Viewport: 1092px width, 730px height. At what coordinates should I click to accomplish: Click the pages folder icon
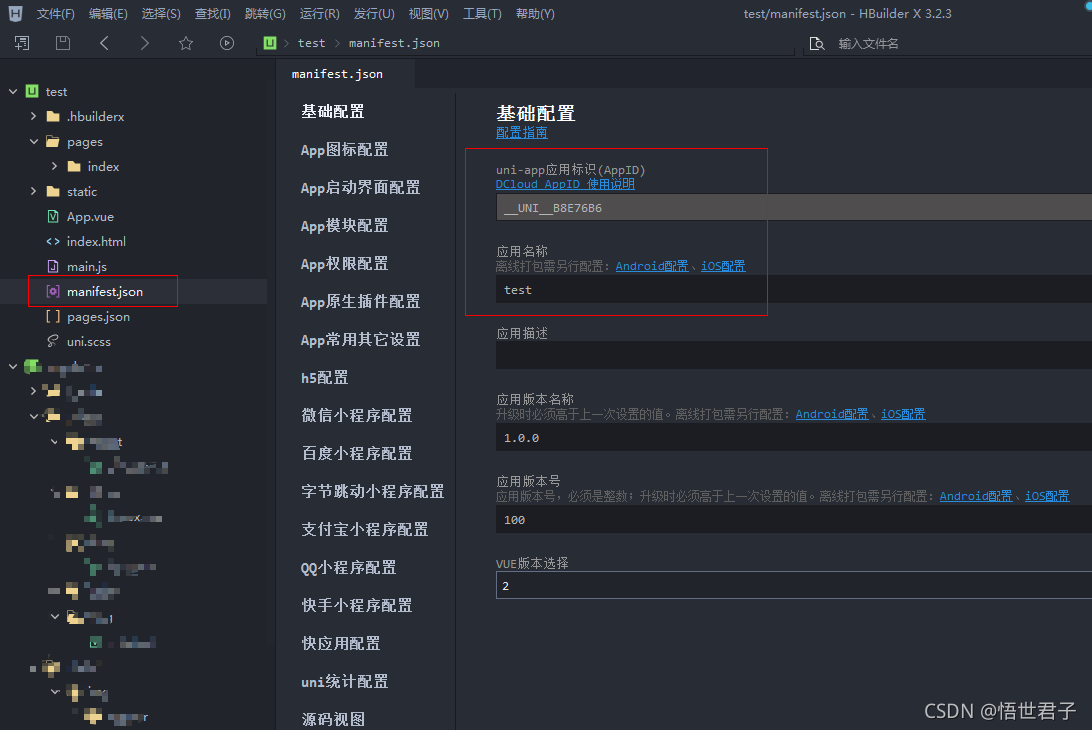(x=53, y=141)
